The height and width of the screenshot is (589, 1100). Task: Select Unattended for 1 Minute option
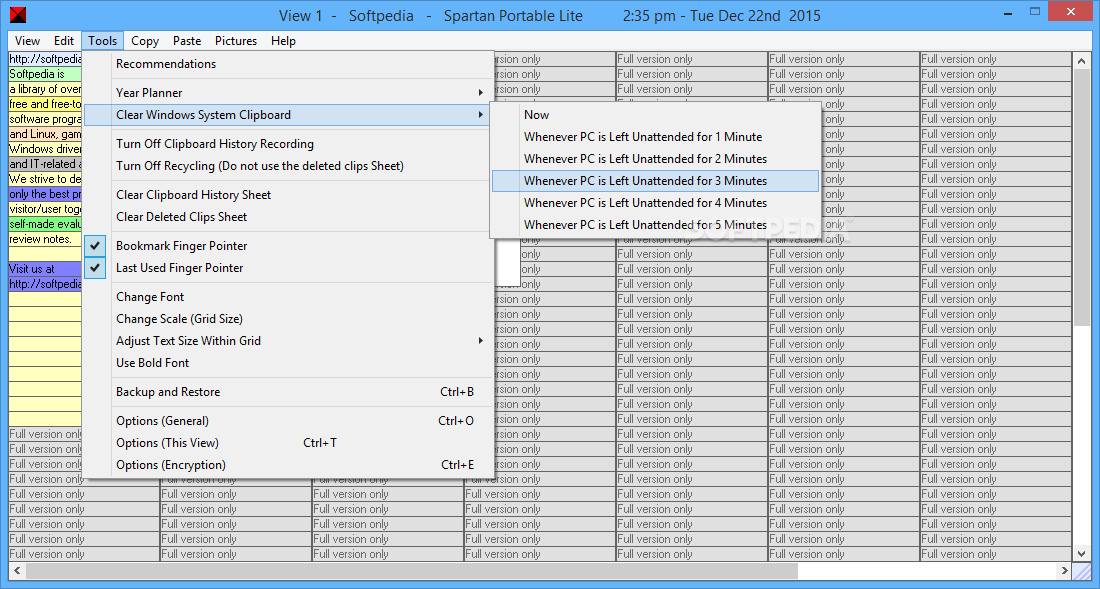tap(655, 137)
